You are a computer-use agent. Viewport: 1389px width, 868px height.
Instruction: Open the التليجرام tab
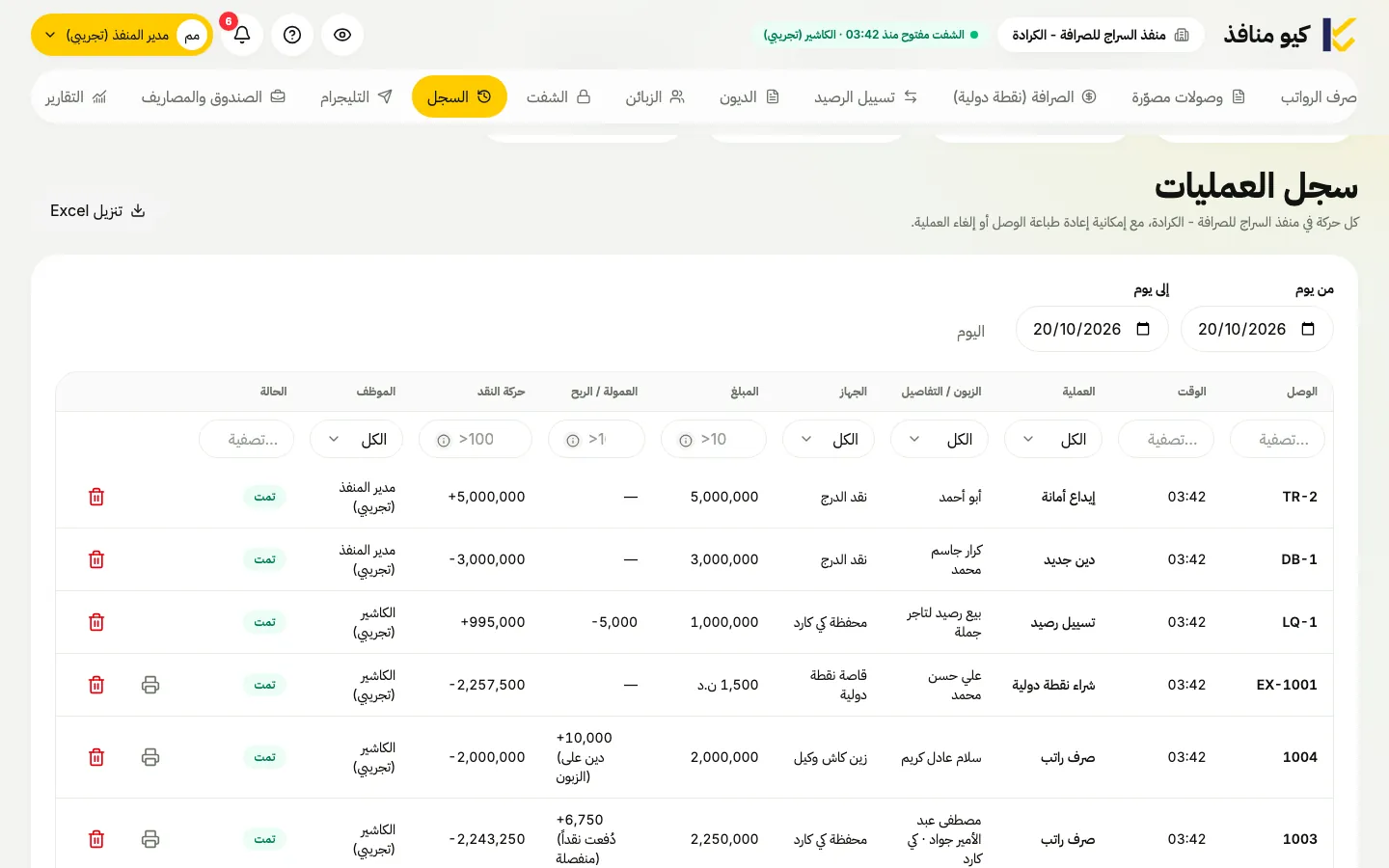(x=356, y=96)
